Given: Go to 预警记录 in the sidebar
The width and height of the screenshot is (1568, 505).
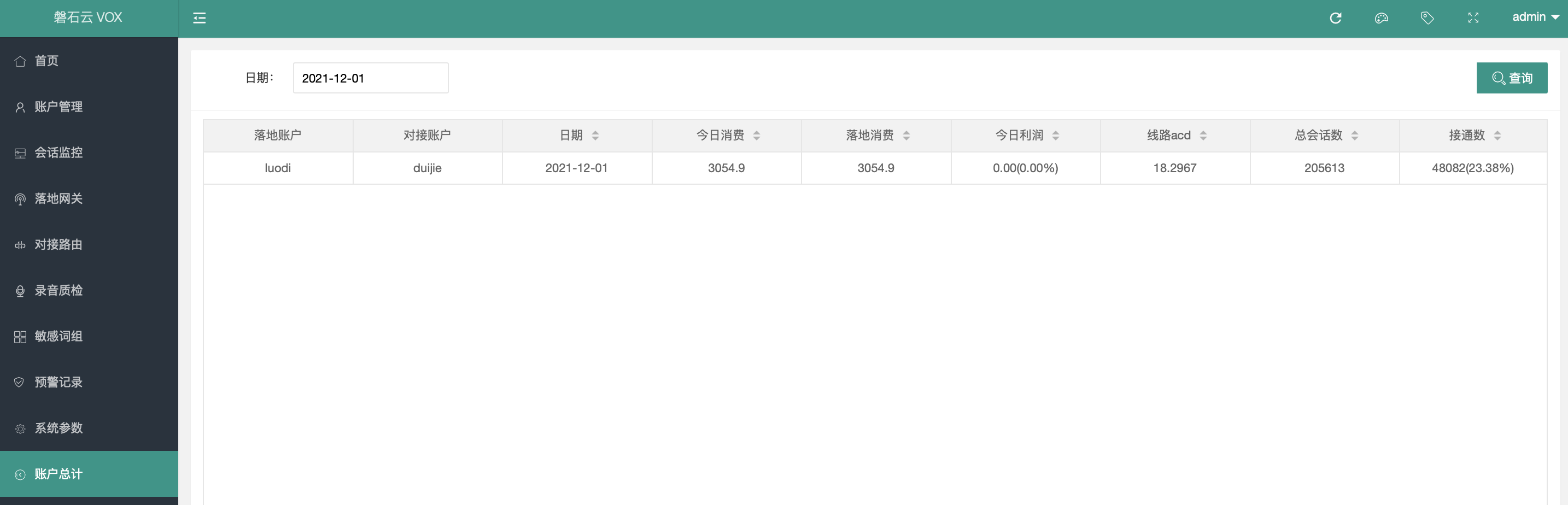Looking at the screenshot, I should point(89,382).
